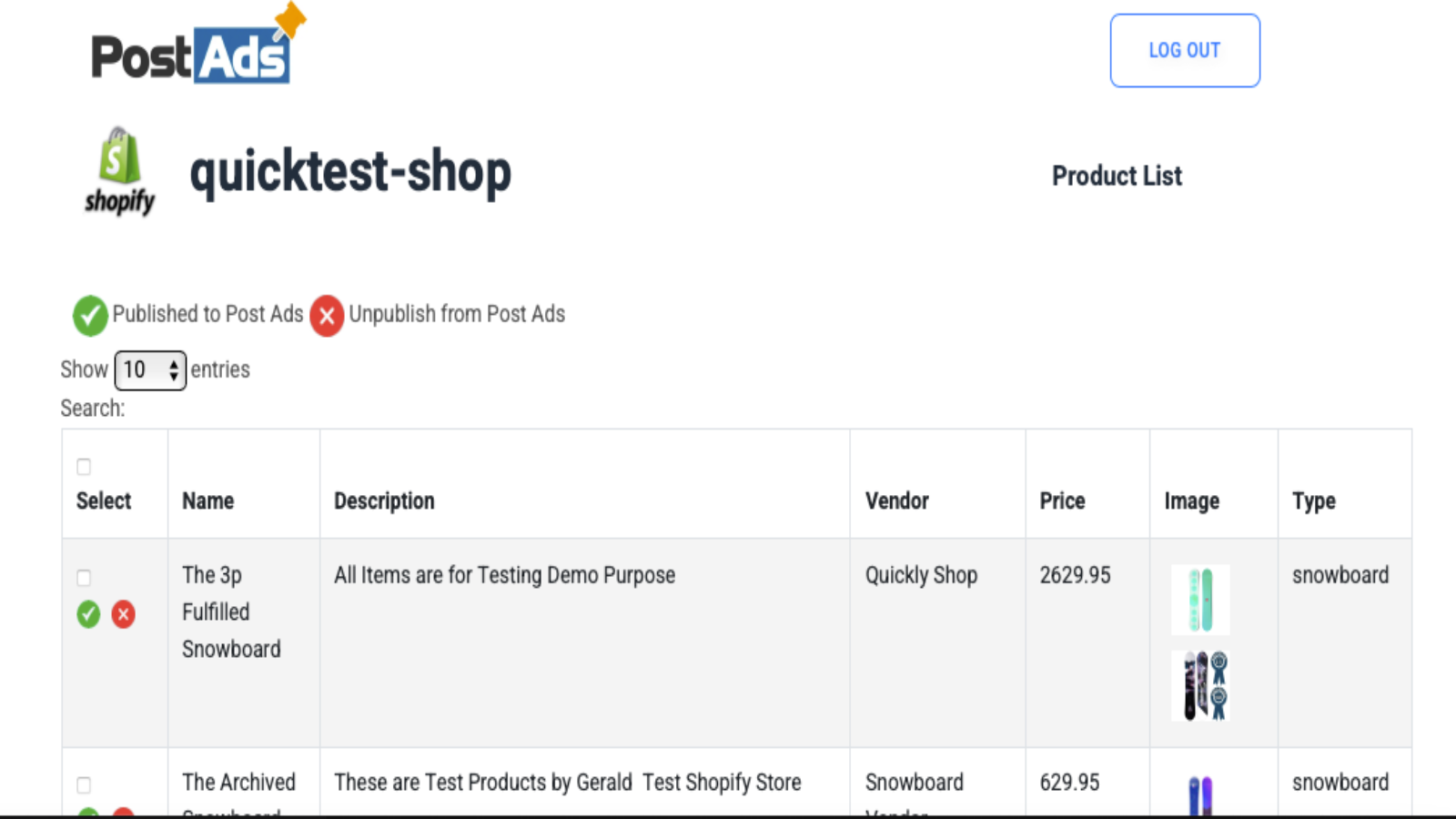Click the quicktest-shop store title
1456x819 pixels.
click(350, 172)
